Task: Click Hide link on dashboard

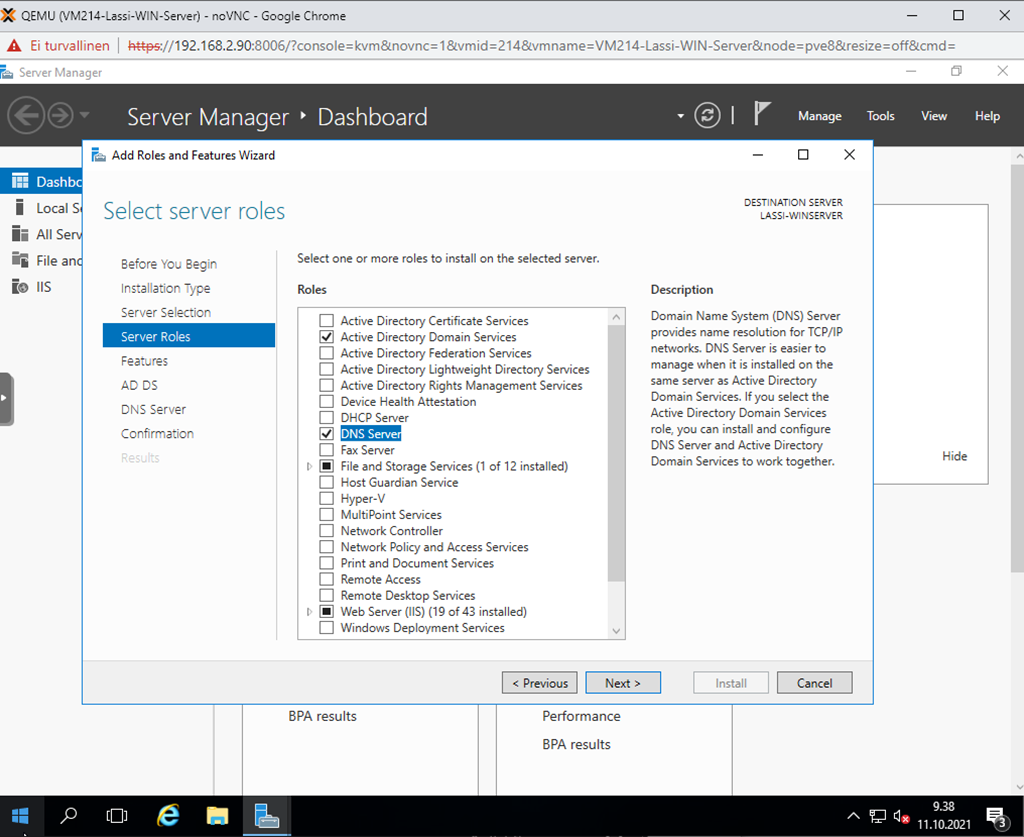Action: [x=954, y=456]
